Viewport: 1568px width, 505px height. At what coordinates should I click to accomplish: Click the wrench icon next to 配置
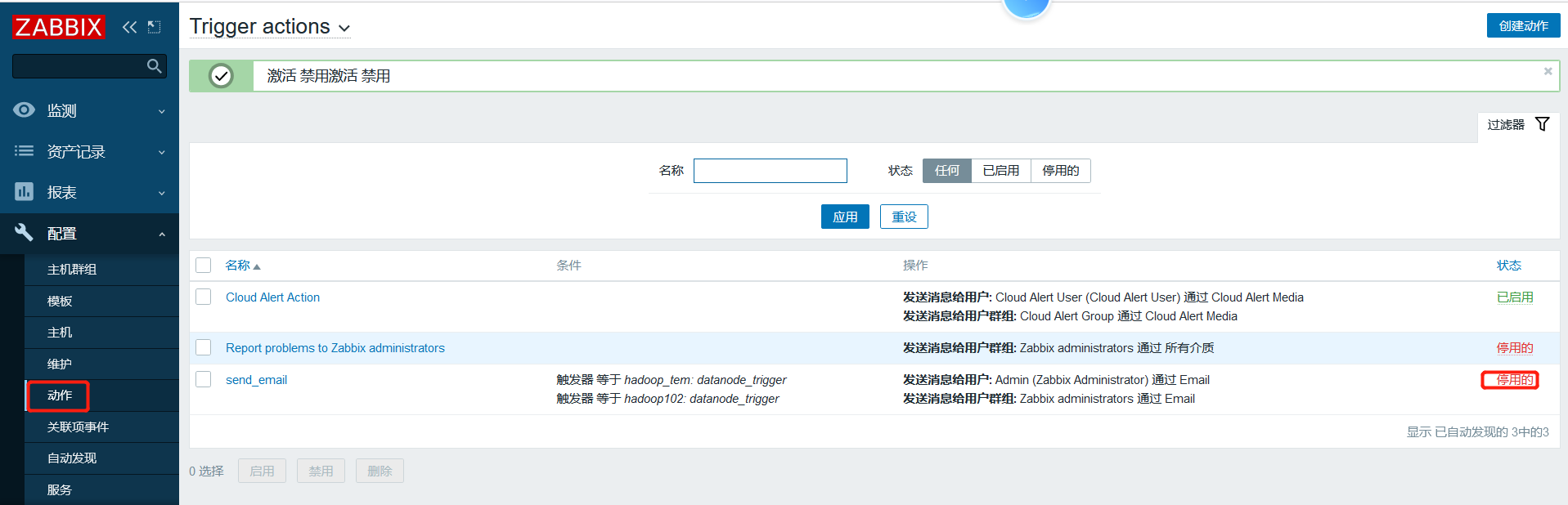click(25, 232)
